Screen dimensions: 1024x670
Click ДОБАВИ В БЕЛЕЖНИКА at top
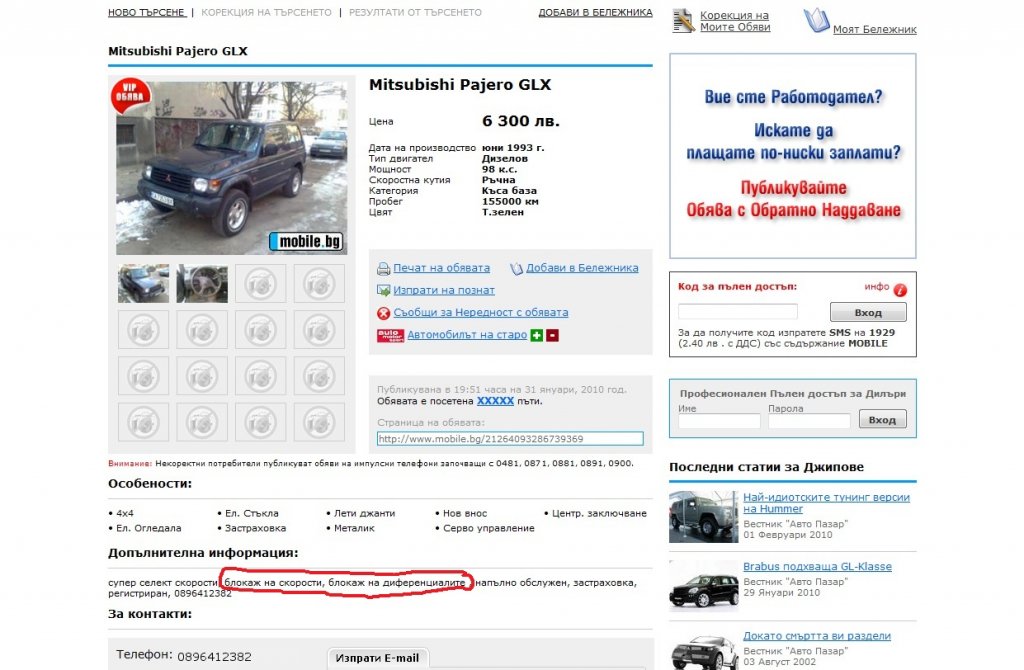pos(595,12)
